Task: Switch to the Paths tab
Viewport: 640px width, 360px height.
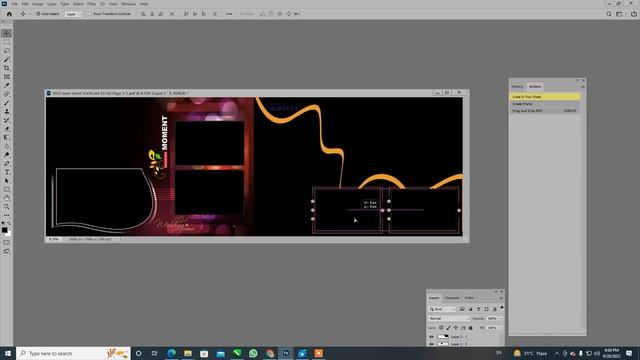Action: [469, 298]
